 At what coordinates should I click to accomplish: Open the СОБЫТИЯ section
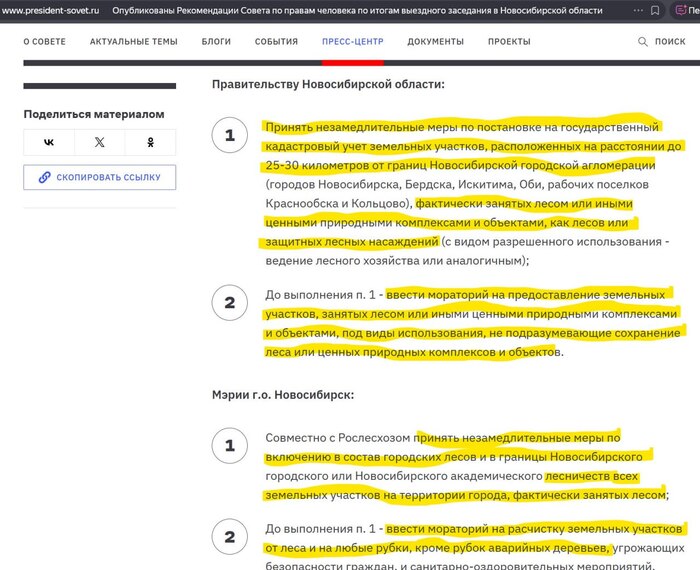pos(276,42)
